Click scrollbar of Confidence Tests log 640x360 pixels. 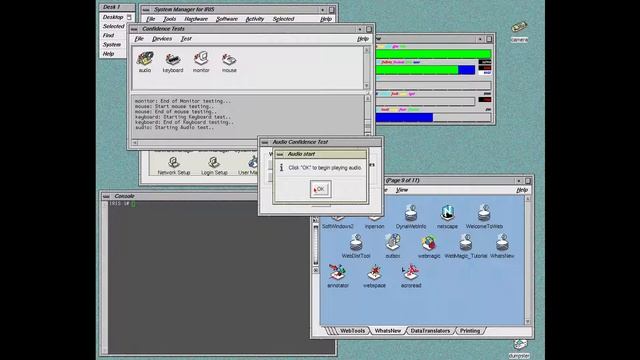(x=367, y=115)
